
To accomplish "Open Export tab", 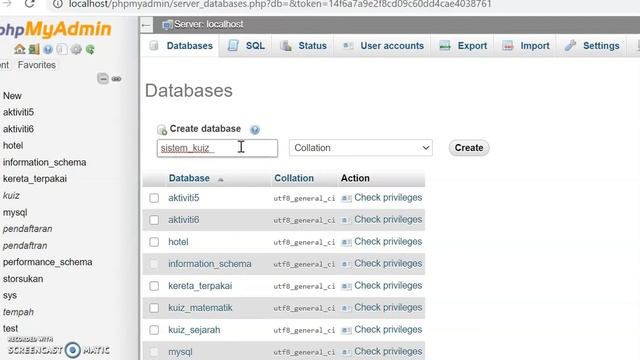I will point(463,46).
